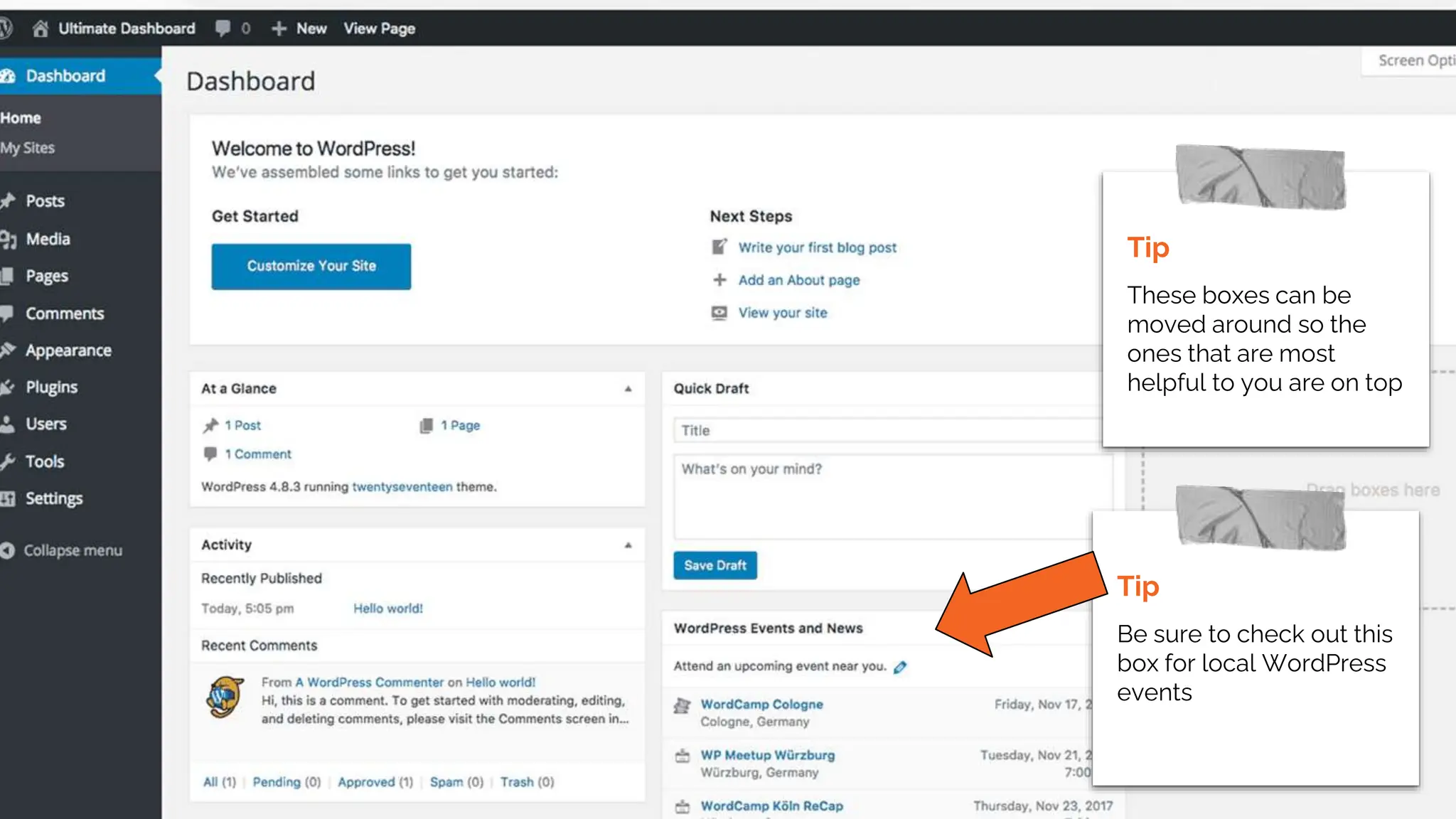Open the A WordPress Commenter link
Image resolution: width=1456 pixels, height=819 pixels.
(x=370, y=682)
